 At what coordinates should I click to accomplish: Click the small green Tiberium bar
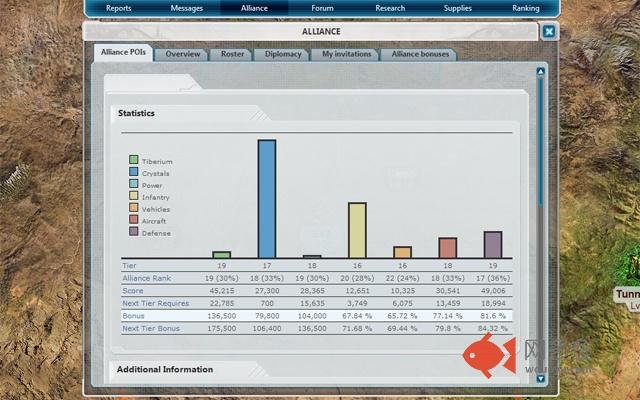222,255
